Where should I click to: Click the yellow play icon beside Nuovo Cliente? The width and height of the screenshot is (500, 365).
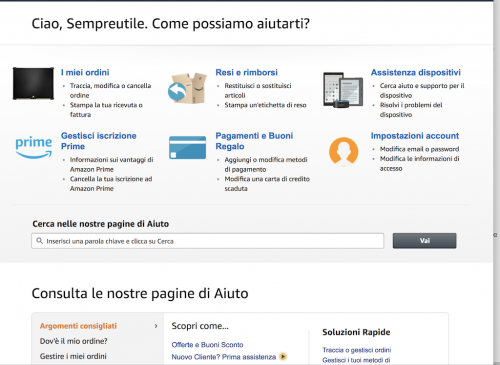pyautogui.click(x=283, y=357)
